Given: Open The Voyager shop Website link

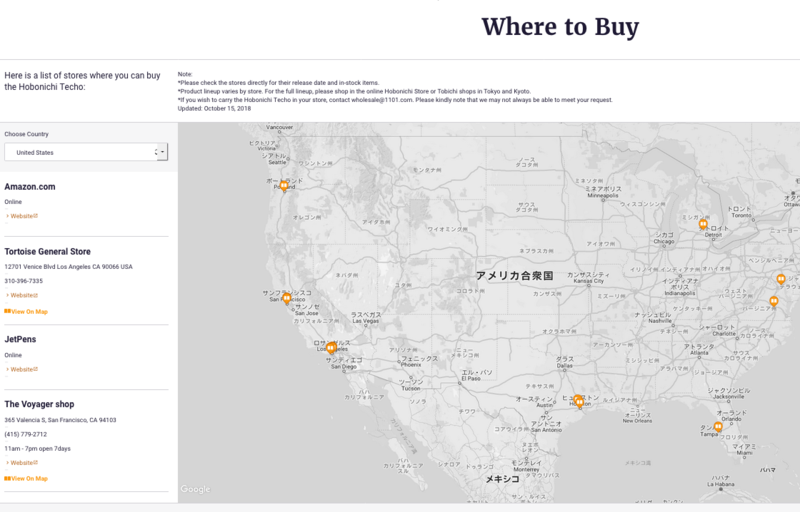Looking at the screenshot, I should [x=23, y=463].
